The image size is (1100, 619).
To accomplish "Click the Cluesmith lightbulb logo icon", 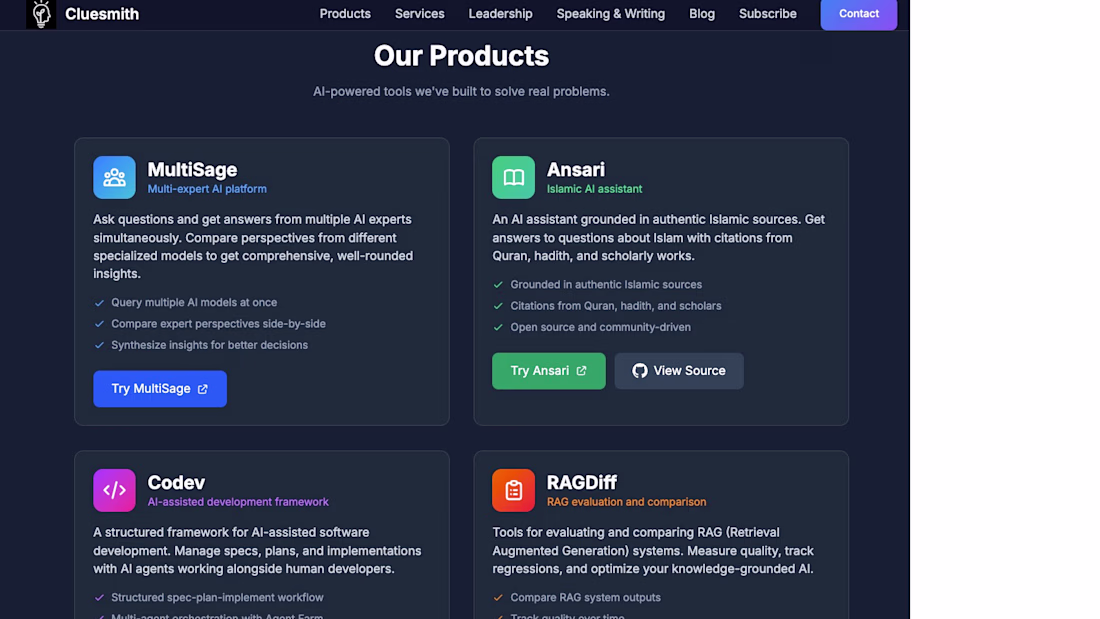I will click(x=41, y=14).
